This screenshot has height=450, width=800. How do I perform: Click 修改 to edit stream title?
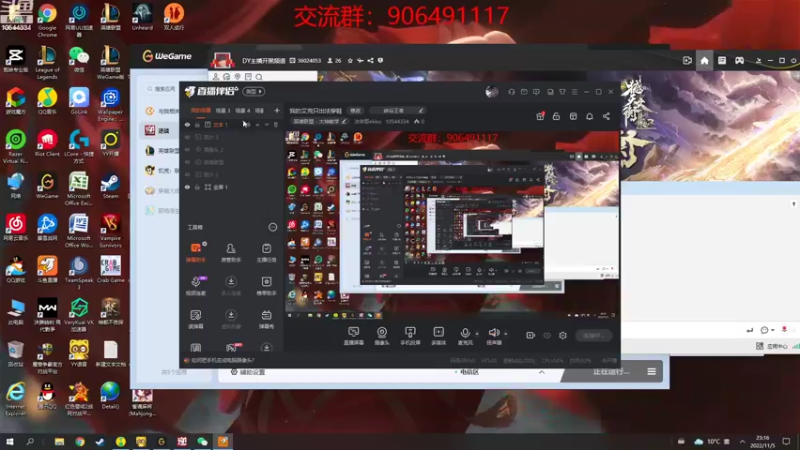click(x=355, y=111)
